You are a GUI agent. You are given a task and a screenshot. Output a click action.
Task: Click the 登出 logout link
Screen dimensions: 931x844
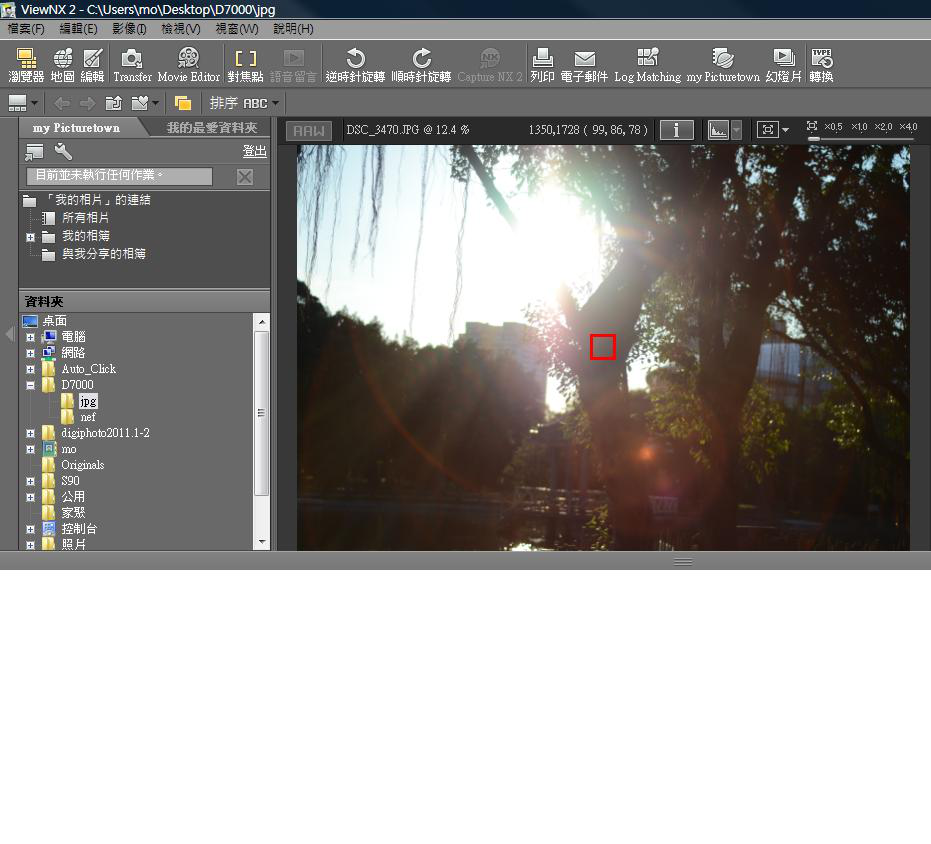pyautogui.click(x=254, y=151)
